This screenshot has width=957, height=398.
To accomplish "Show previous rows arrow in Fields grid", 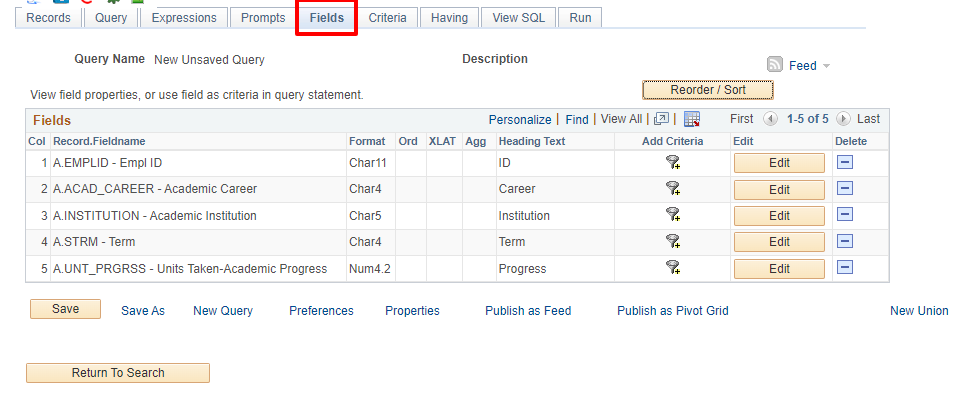I will (770, 119).
